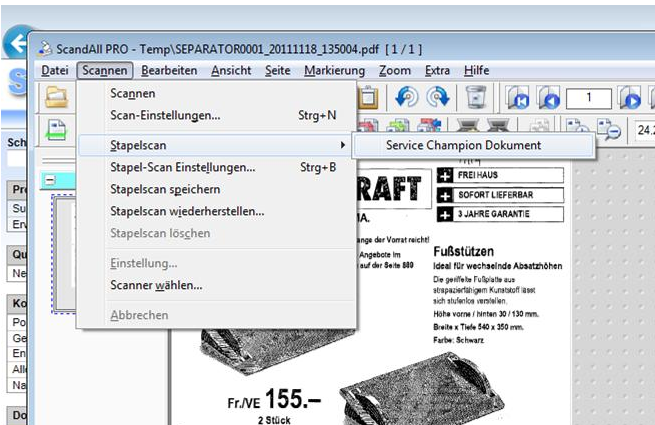Click 3 JAHRE GARANTIE in the document
Image resolution: width=655 pixels, height=425 pixels.
(494, 214)
